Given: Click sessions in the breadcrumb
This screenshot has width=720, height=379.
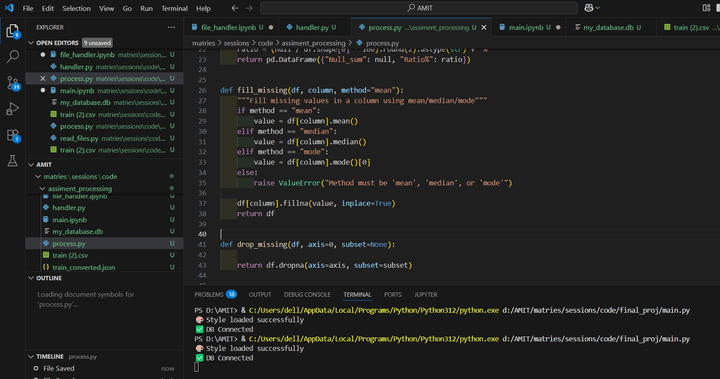Looking at the screenshot, I should point(236,43).
